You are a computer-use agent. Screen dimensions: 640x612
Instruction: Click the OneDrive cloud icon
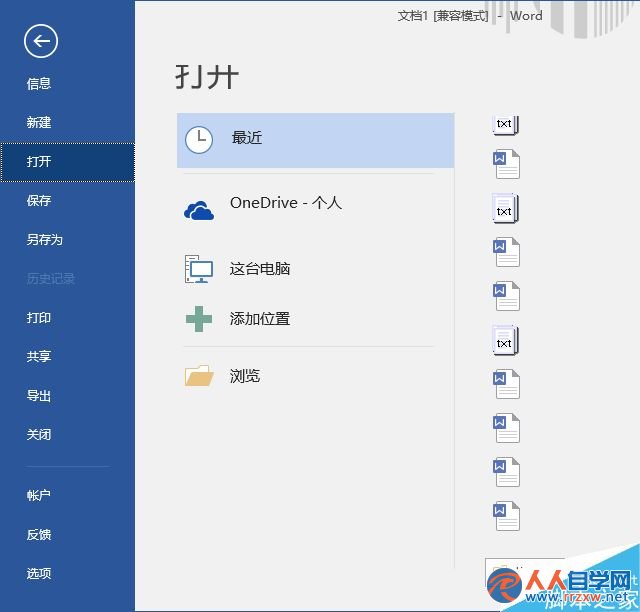199,211
